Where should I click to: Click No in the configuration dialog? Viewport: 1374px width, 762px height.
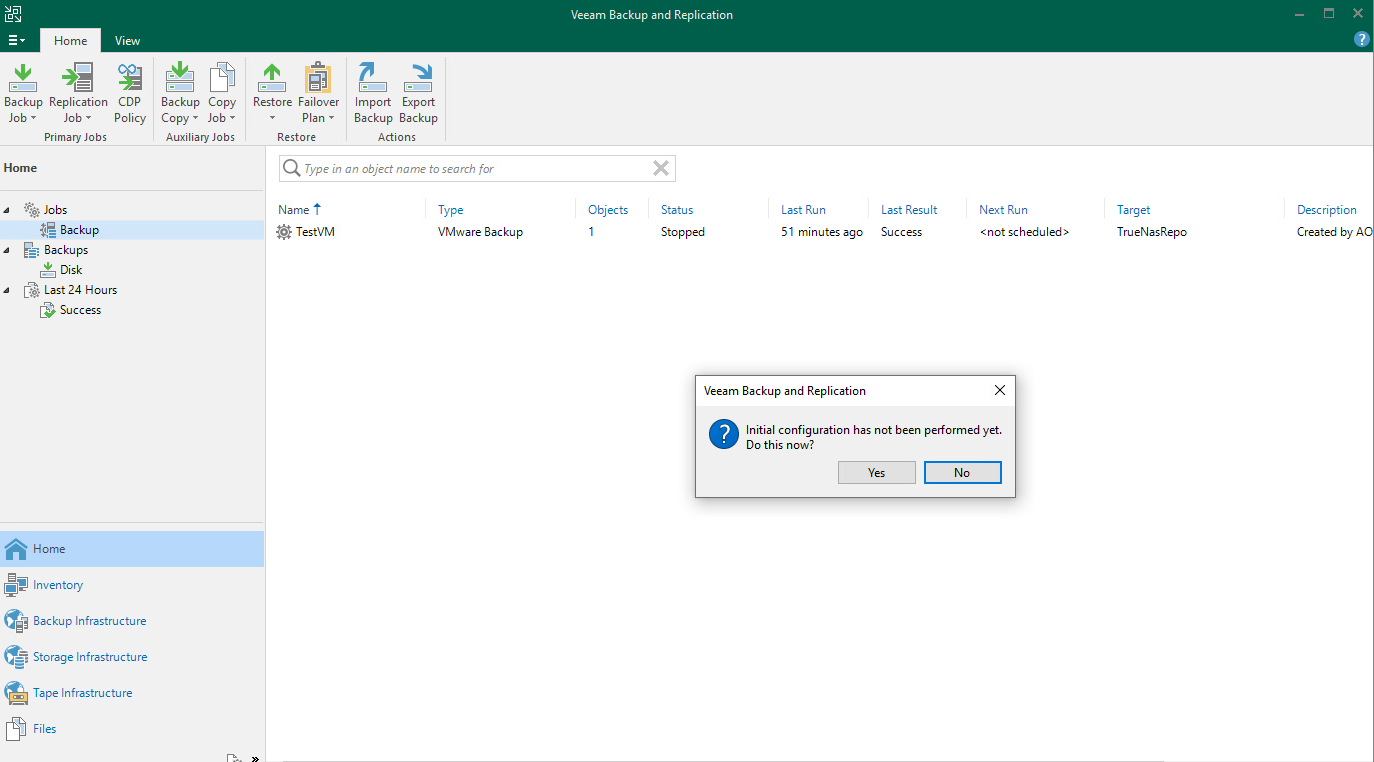pyautogui.click(x=962, y=472)
